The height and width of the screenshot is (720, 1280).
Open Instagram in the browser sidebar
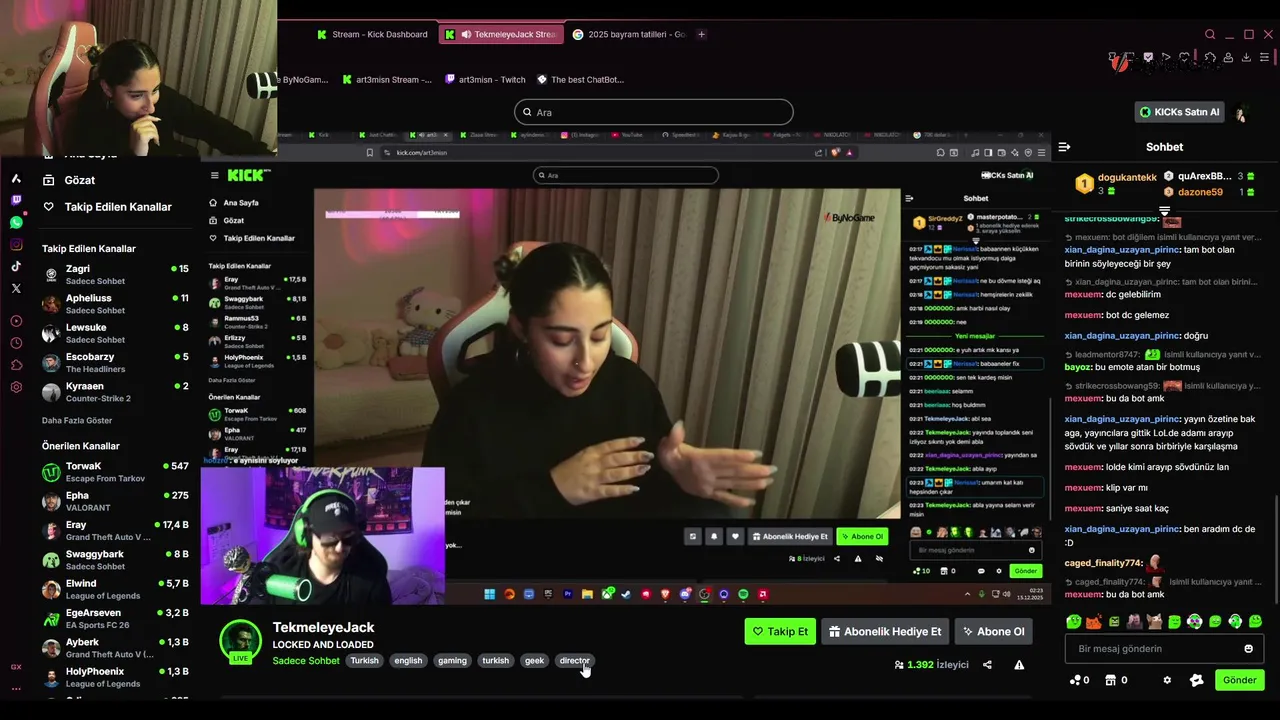click(16, 244)
